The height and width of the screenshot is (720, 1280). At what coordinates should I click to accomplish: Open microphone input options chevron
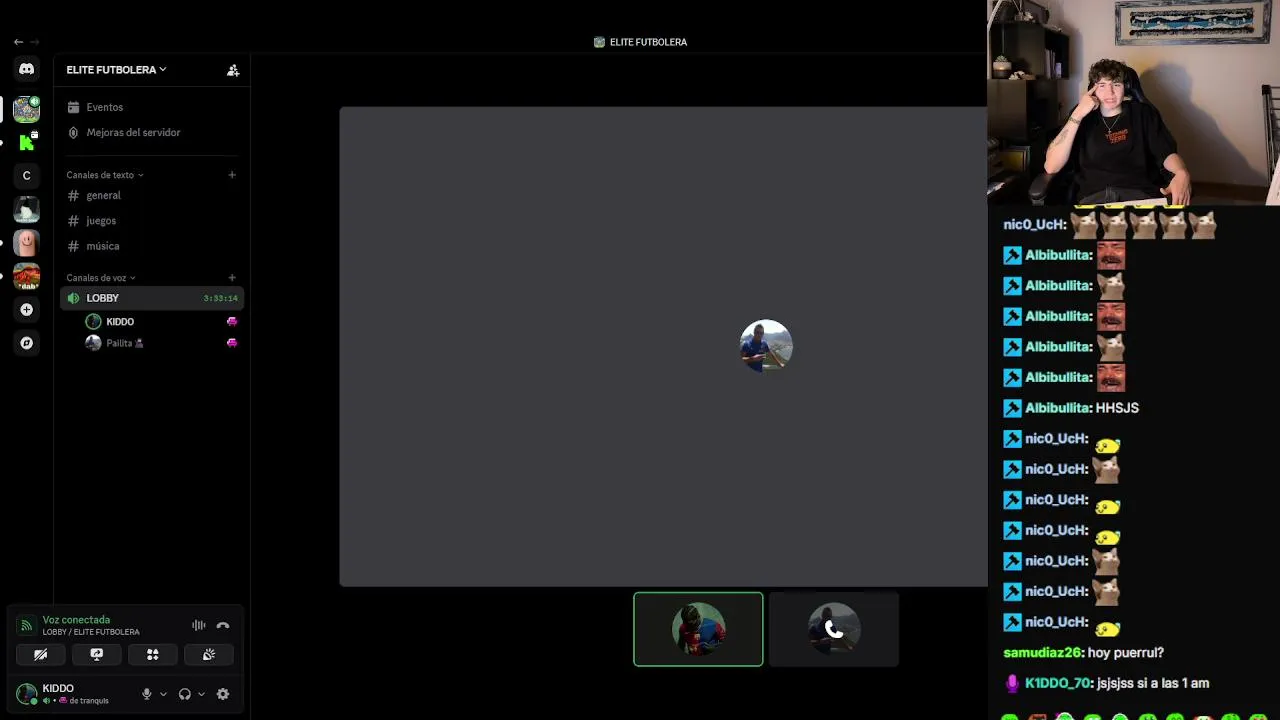[x=163, y=694]
